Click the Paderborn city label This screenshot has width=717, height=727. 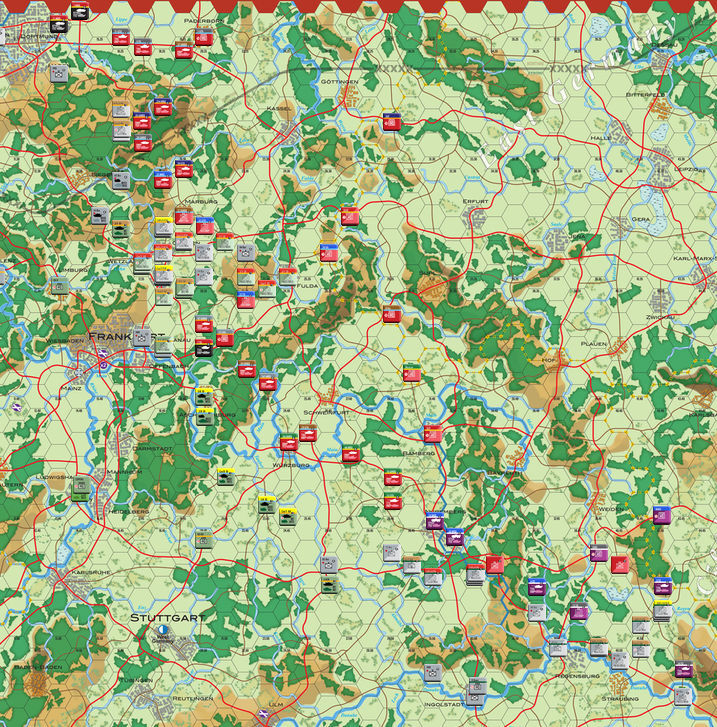[204, 21]
